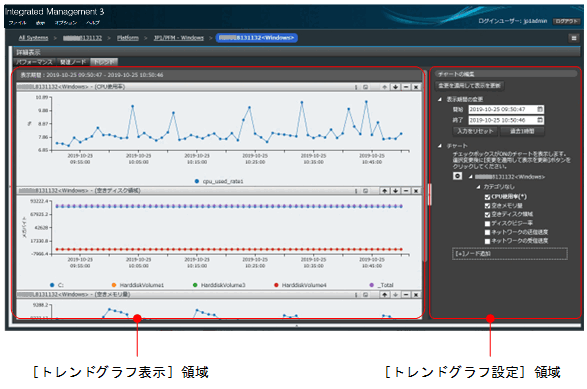Open the オプション menu
Viewport: 587px width, 389px height.
pyautogui.click(x=66, y=23)
